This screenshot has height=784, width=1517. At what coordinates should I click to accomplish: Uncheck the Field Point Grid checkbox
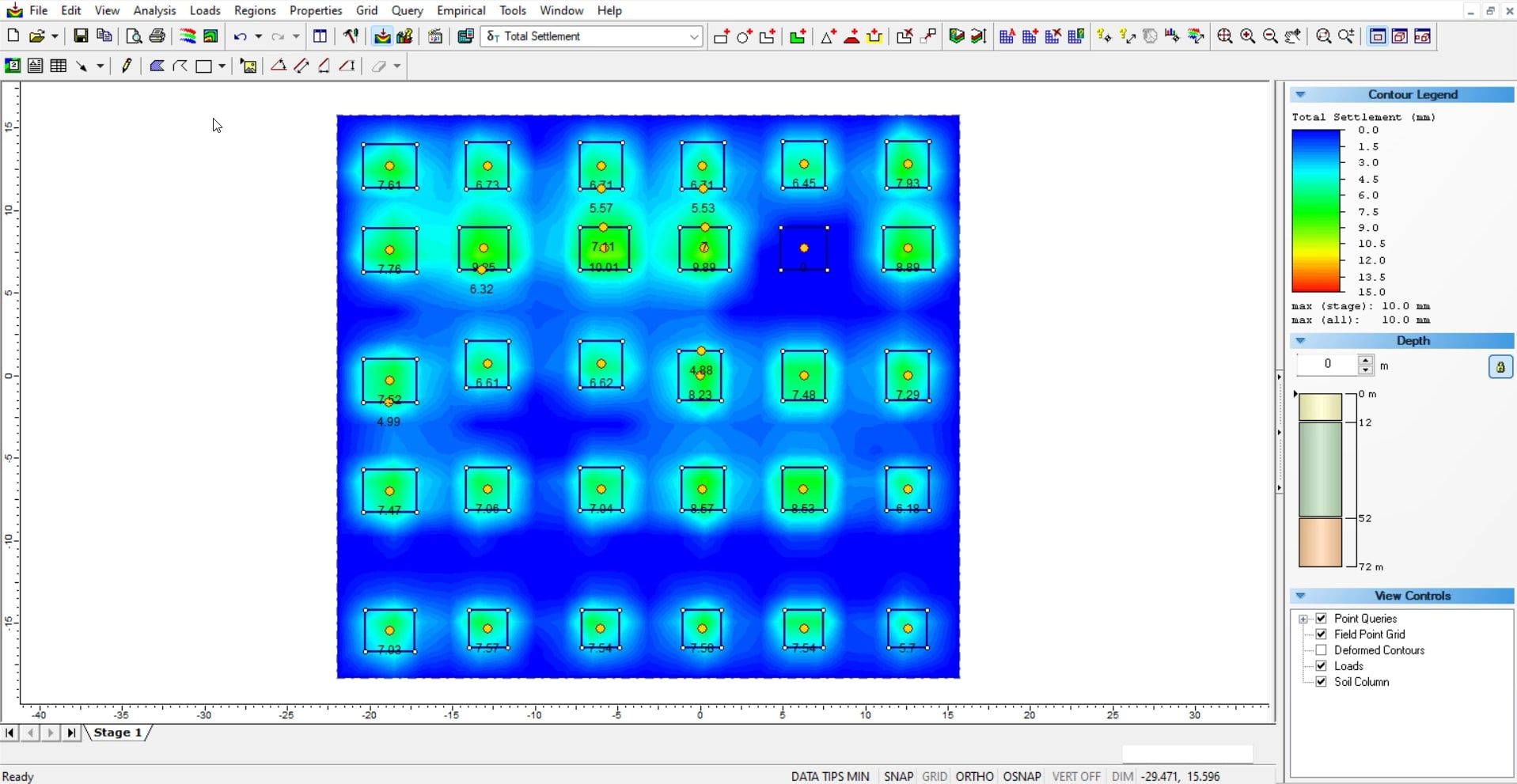point(1321,634)
